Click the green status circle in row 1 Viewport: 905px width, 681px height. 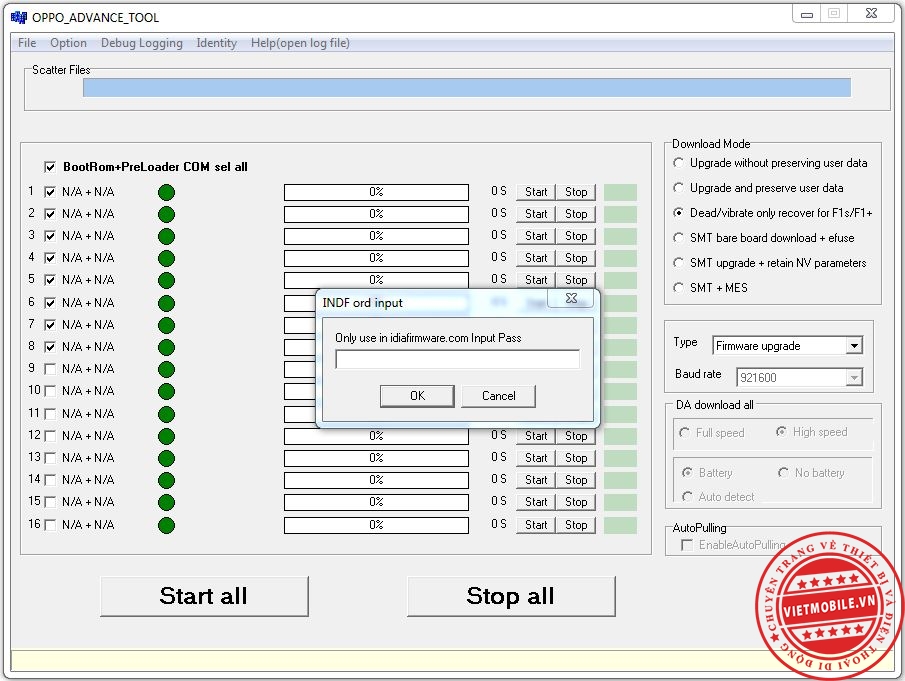coord(166,192)
